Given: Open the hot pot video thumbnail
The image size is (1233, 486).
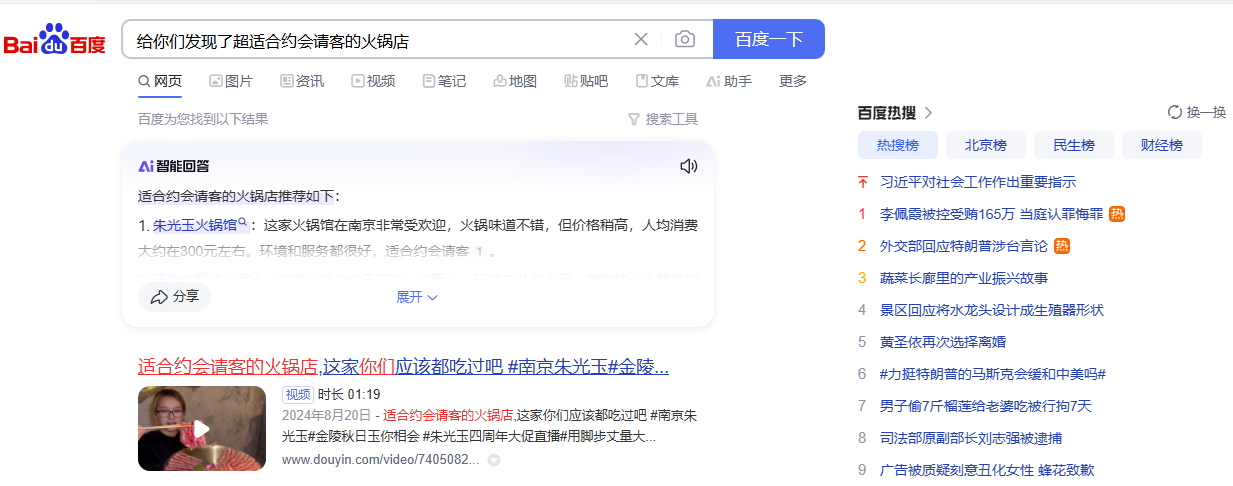Looking at the screenshot, I should (202, 428).
